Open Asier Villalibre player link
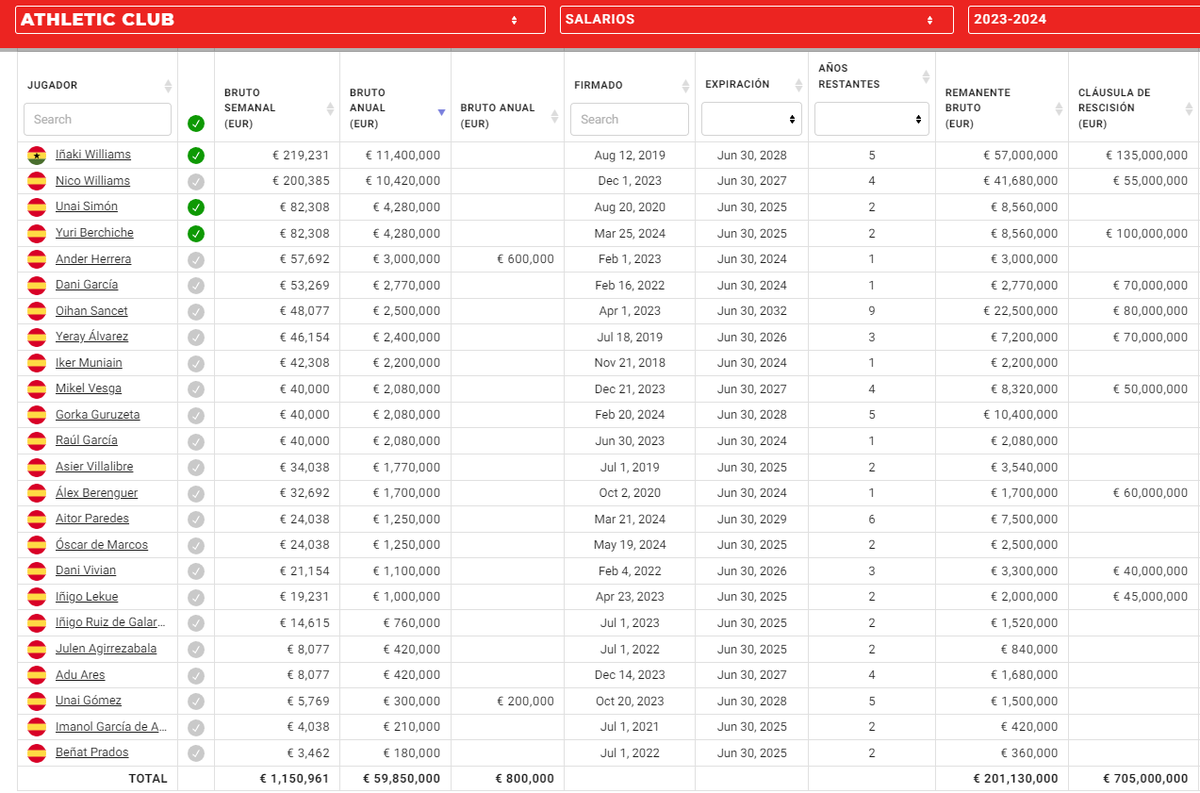This screenshot has width=1200, height=793. tap(94, 467)
